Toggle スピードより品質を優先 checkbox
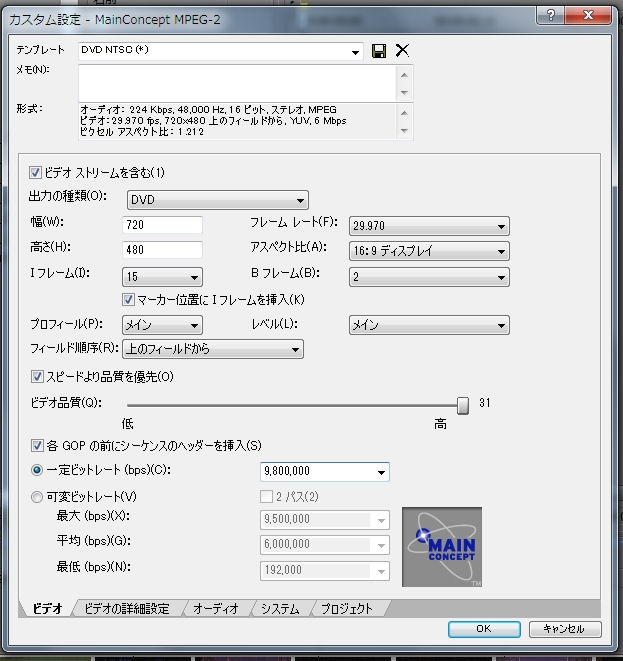Viewport: 623px width, 661px height. coord(37,376)
